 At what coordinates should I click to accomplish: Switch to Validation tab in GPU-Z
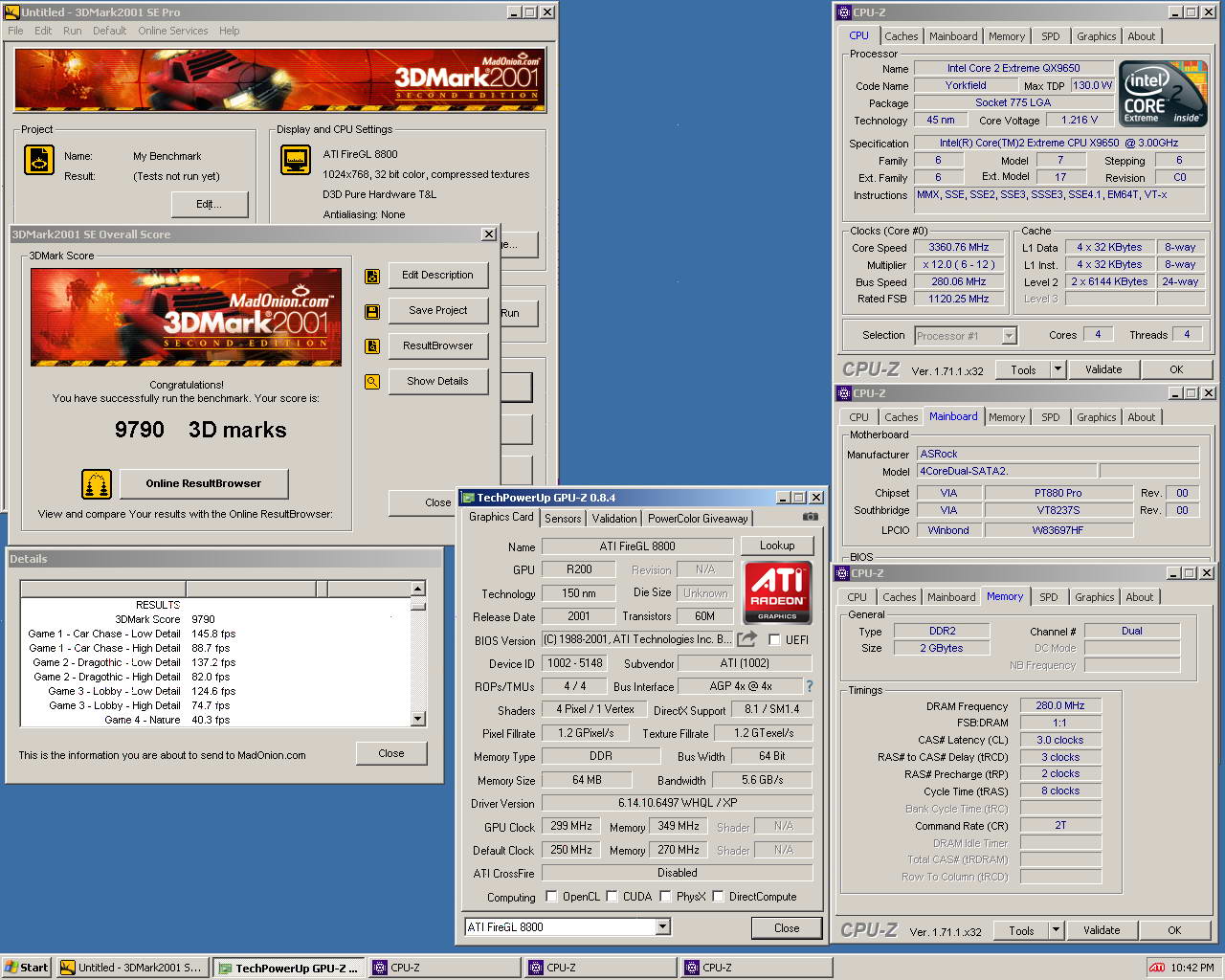coord(614,518)
